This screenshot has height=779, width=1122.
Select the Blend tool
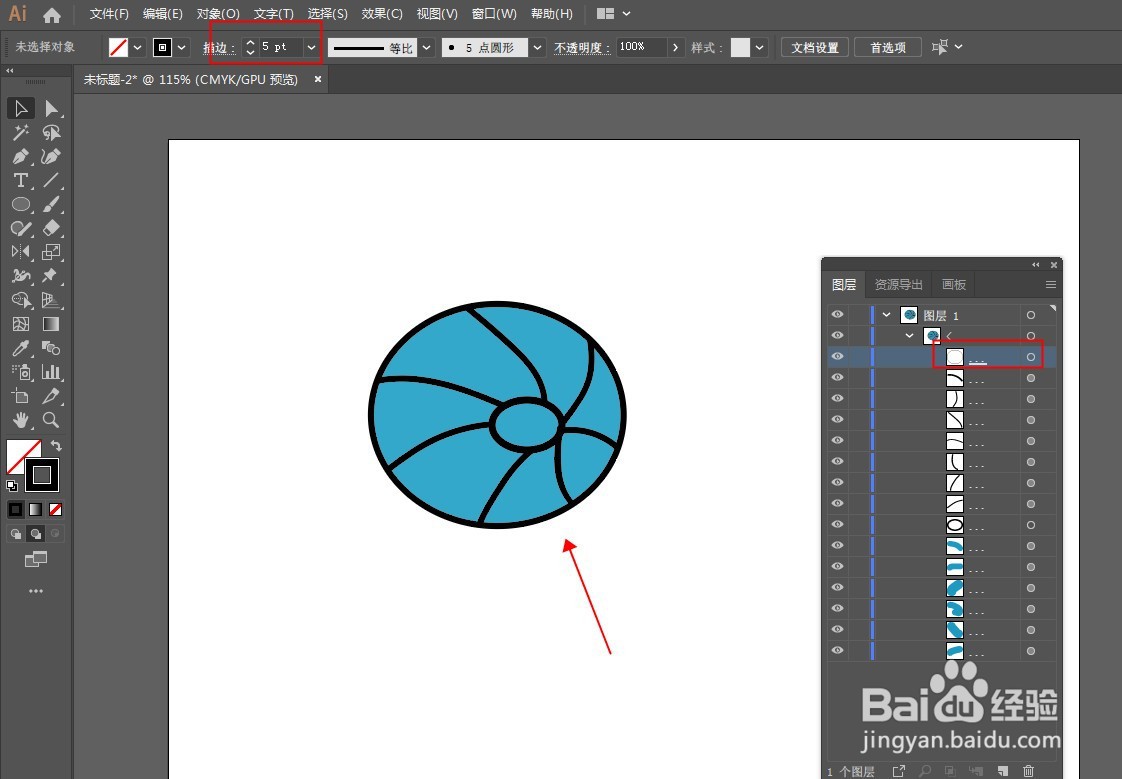point(51,348)
